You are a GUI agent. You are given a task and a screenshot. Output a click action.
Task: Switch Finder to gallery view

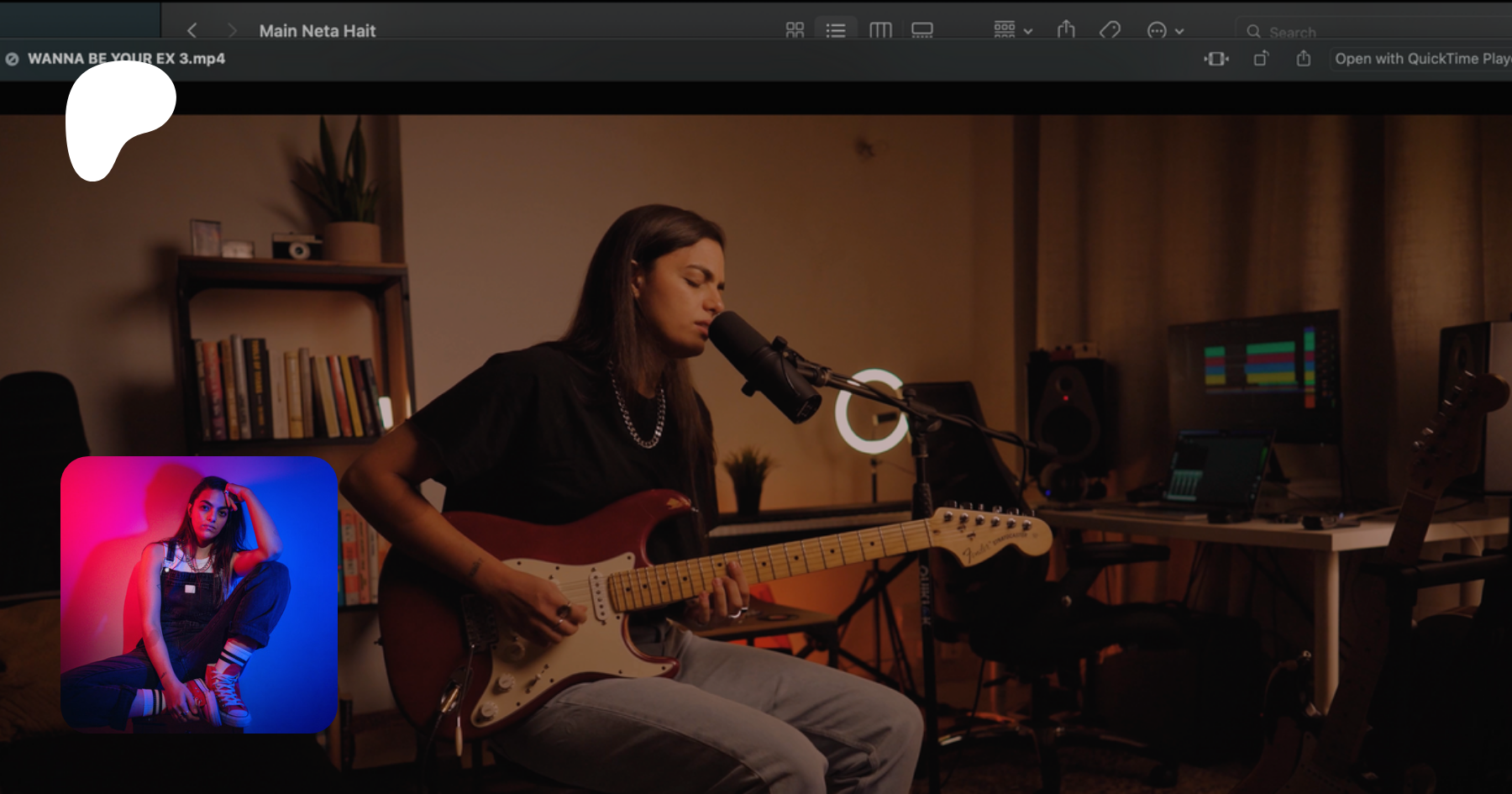click(x=922, y=30)
